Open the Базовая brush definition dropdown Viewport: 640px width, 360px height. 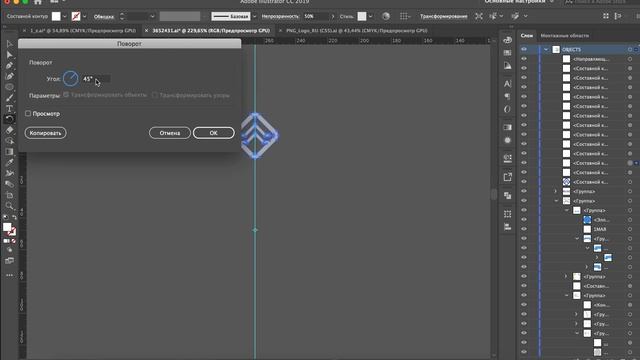pos(254,16)
